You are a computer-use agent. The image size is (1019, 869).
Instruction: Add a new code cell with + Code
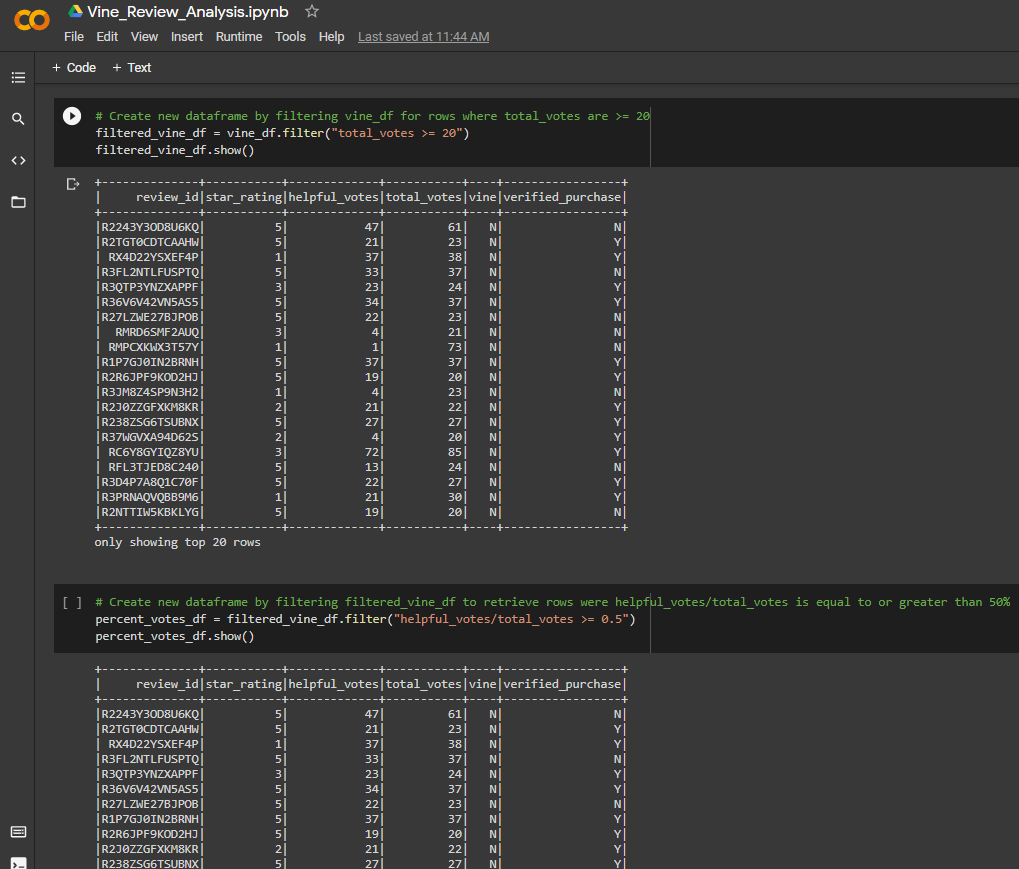pos(73,67)
